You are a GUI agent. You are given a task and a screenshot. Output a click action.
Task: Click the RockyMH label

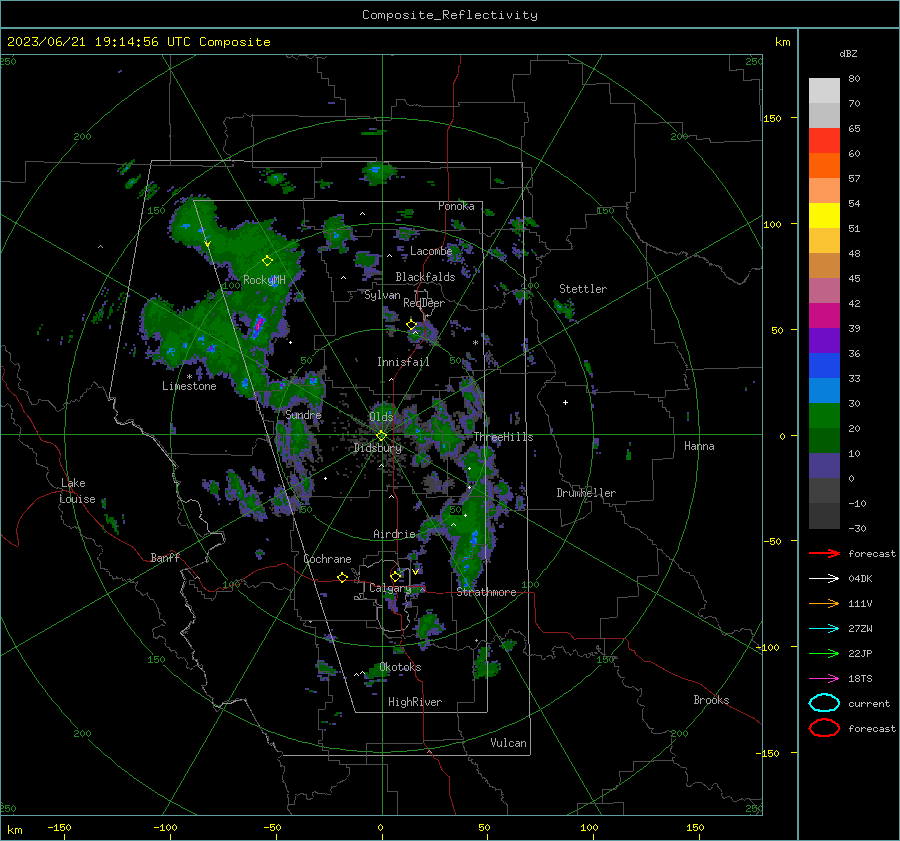point(264,280)
